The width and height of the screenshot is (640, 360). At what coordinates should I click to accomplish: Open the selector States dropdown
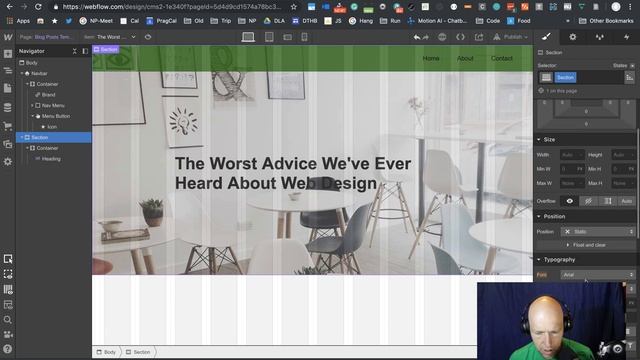pyautogui.click(x=624, y=65)
